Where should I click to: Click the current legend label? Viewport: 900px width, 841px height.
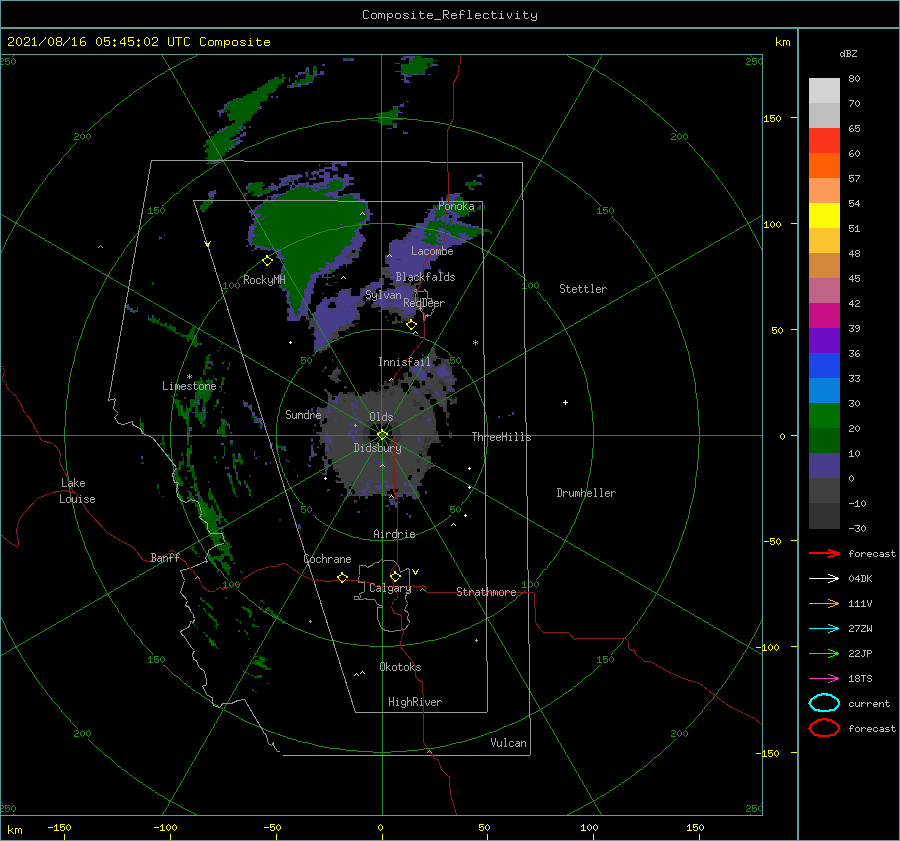(869, 704)
